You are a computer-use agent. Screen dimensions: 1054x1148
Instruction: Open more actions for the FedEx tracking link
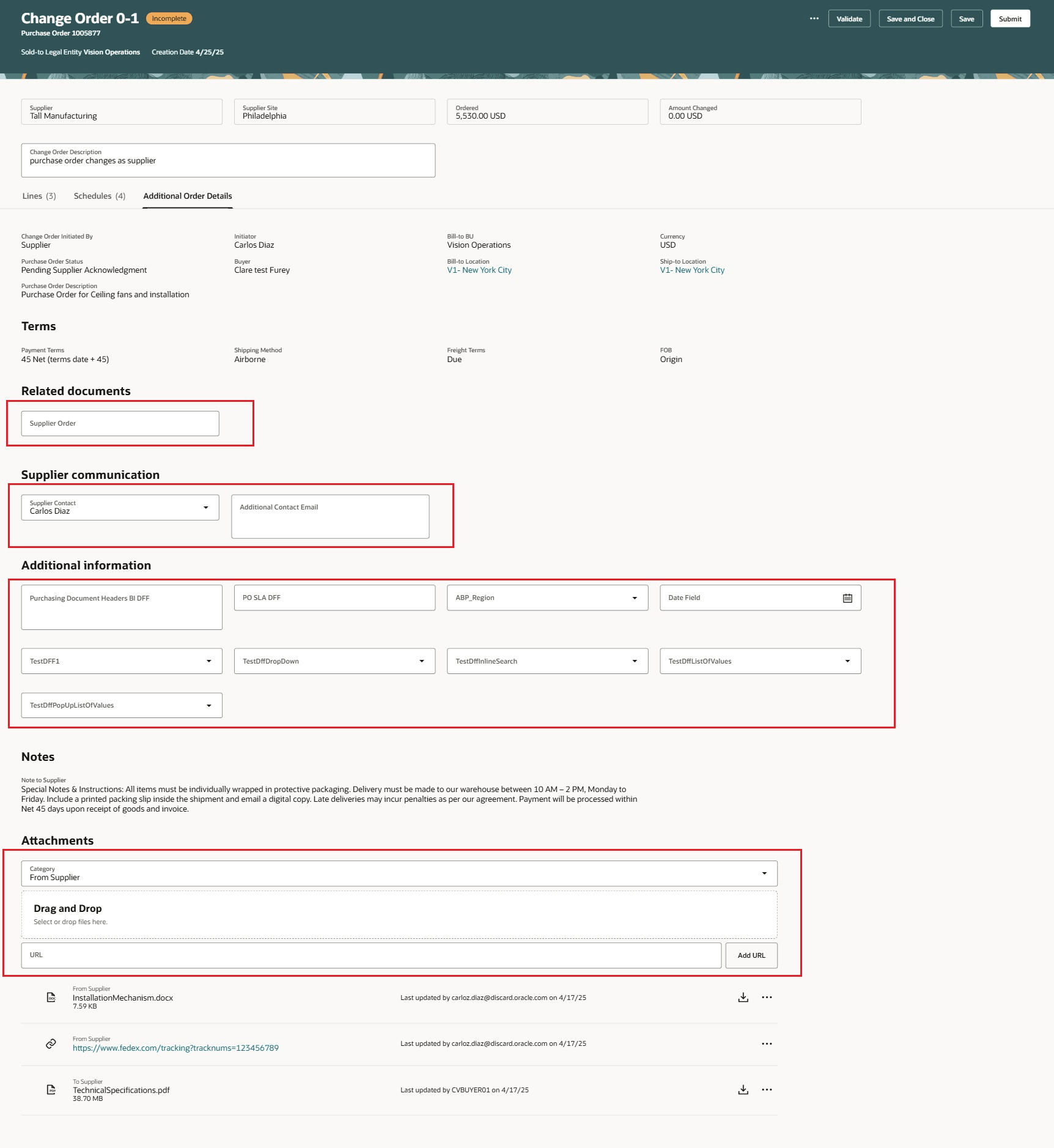coord(767,1043)
